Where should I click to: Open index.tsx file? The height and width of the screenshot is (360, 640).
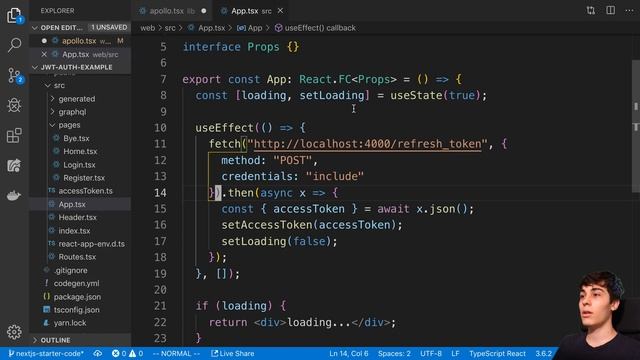74,231
